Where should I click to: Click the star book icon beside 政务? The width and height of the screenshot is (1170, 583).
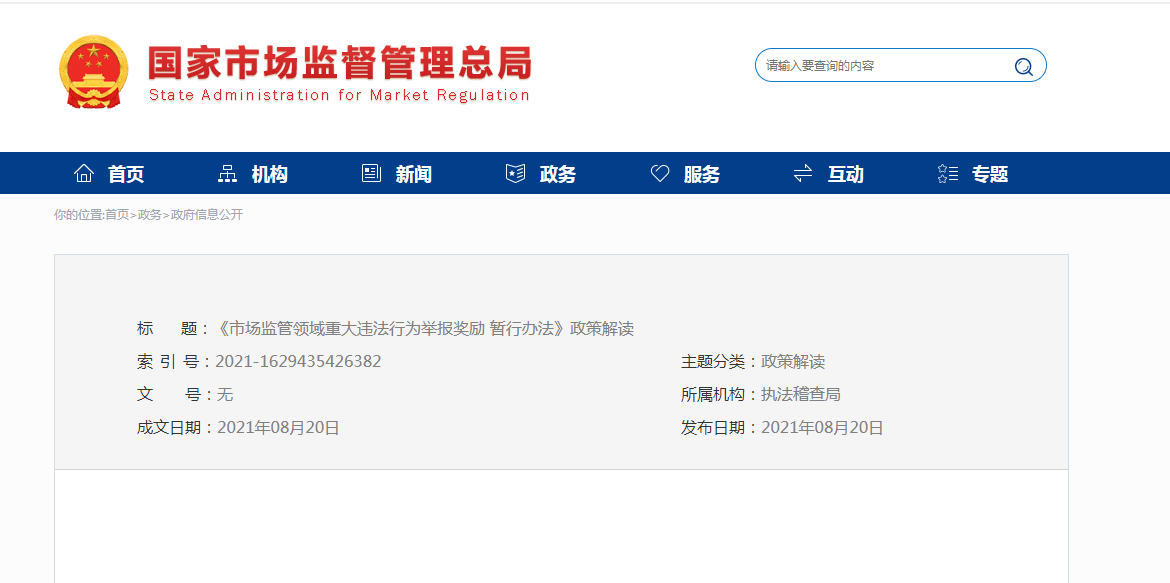pos(516,173)
